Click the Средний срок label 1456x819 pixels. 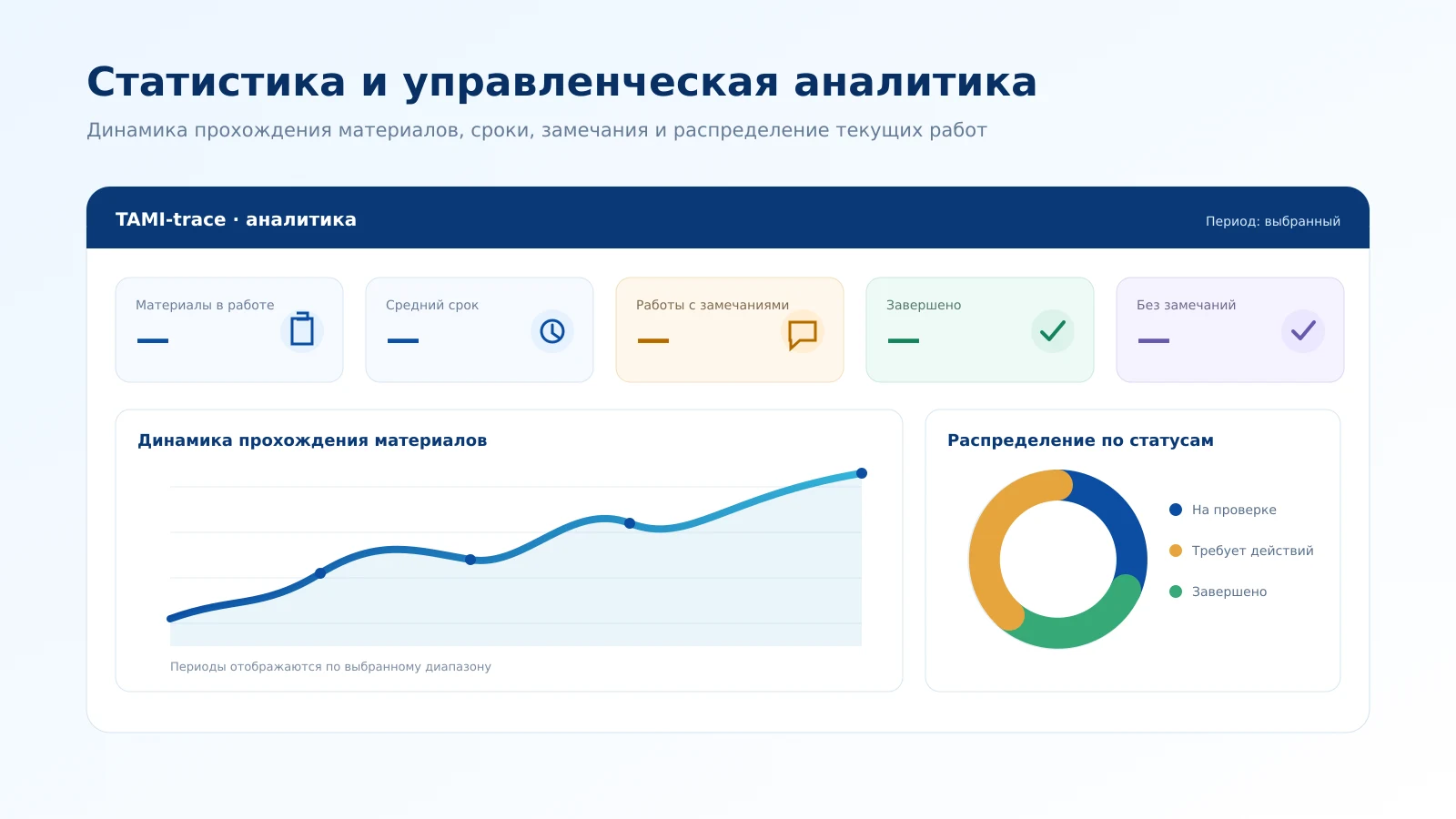(x=432, y=305)
